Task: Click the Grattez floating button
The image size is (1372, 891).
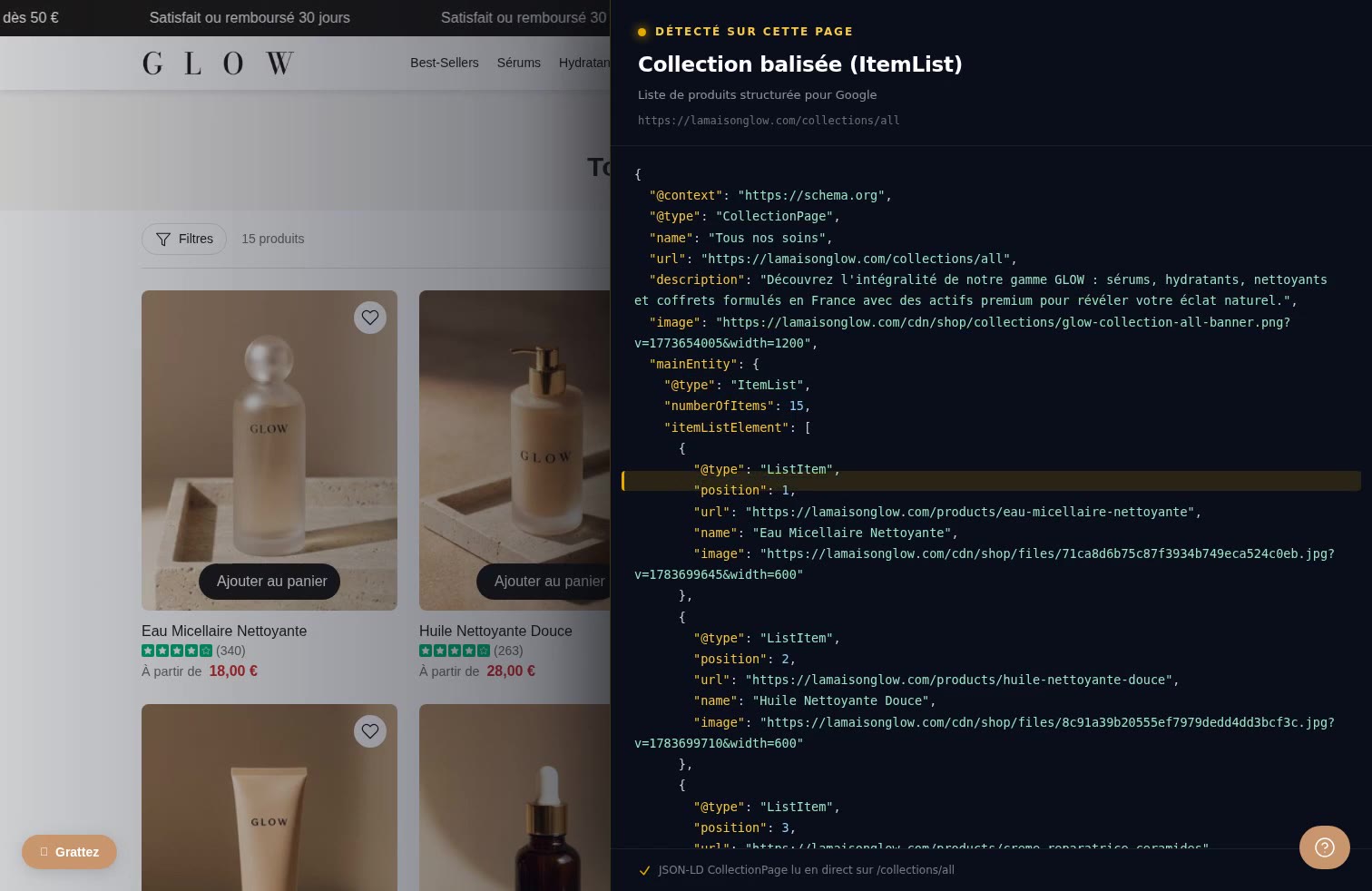Action: coord(69,852)
